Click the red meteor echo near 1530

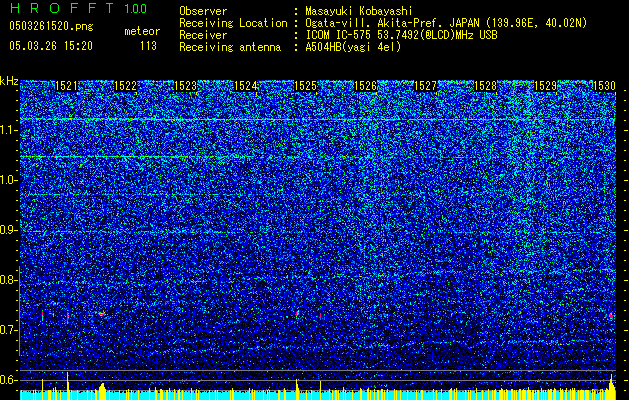611,316
